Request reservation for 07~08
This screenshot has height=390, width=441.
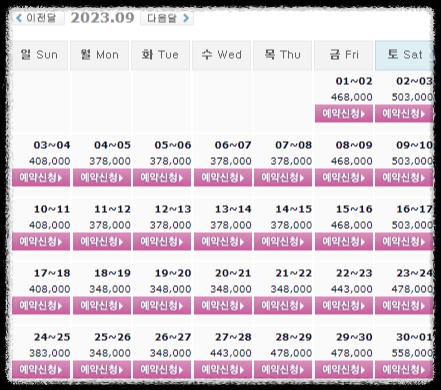coord(283,178)
